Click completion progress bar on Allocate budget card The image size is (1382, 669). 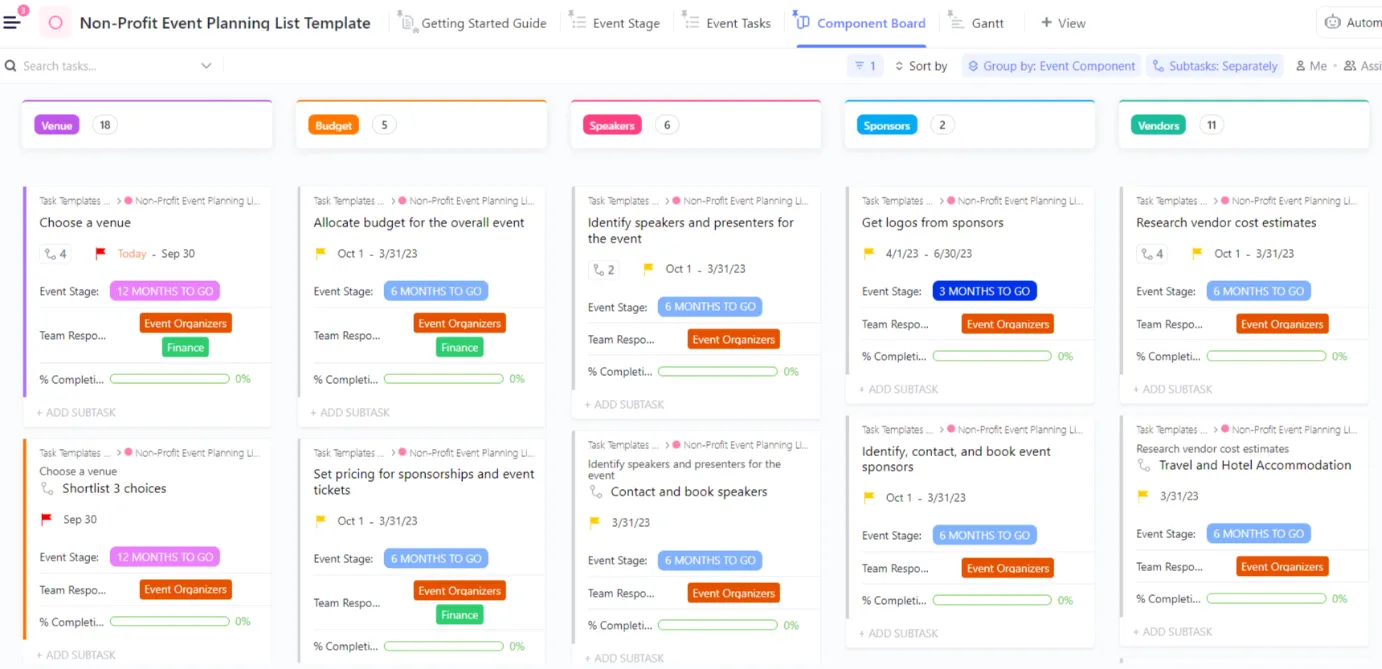[444, 379]
